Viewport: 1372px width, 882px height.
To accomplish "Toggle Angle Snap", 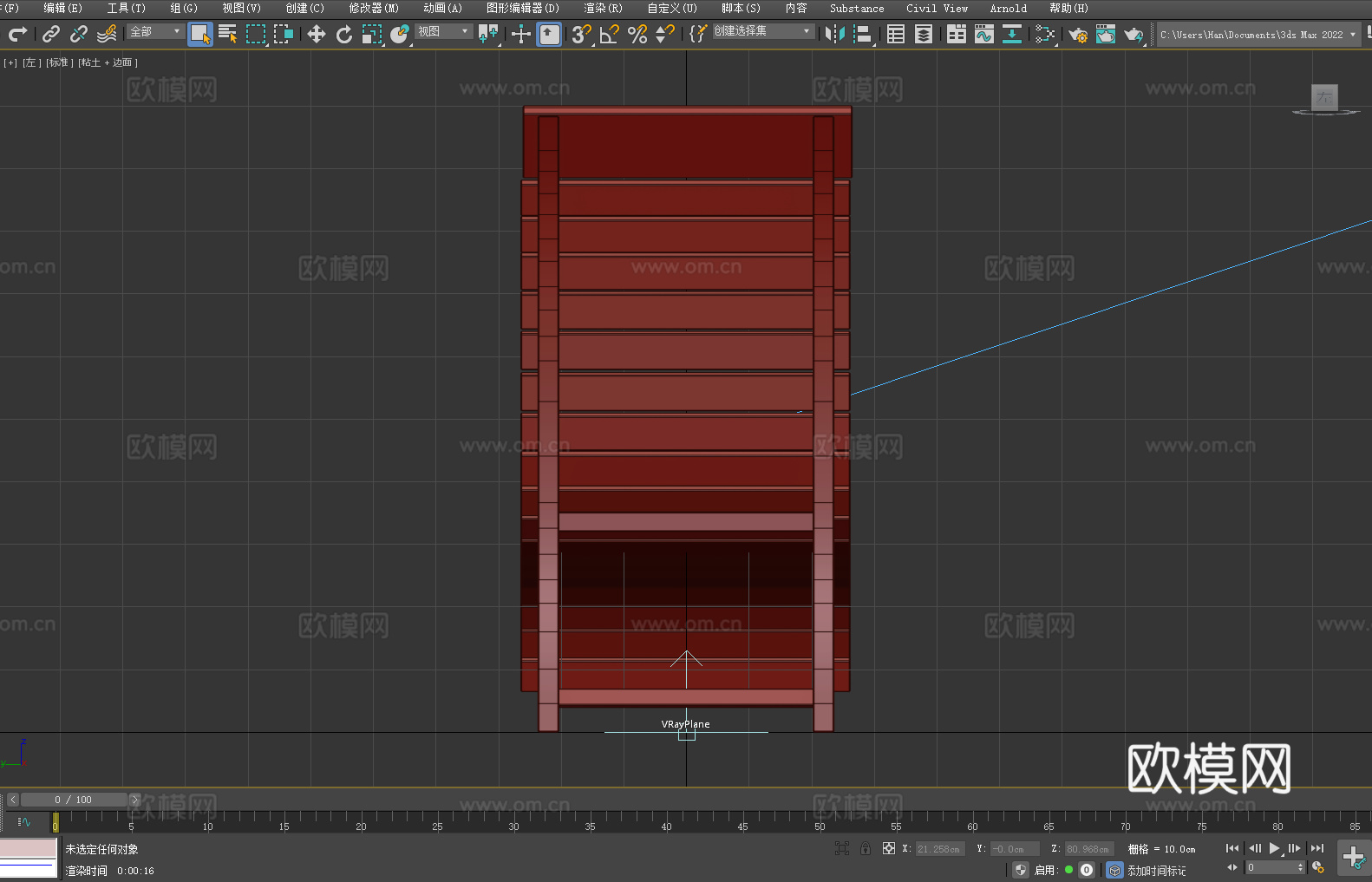I will pos(610,34).
